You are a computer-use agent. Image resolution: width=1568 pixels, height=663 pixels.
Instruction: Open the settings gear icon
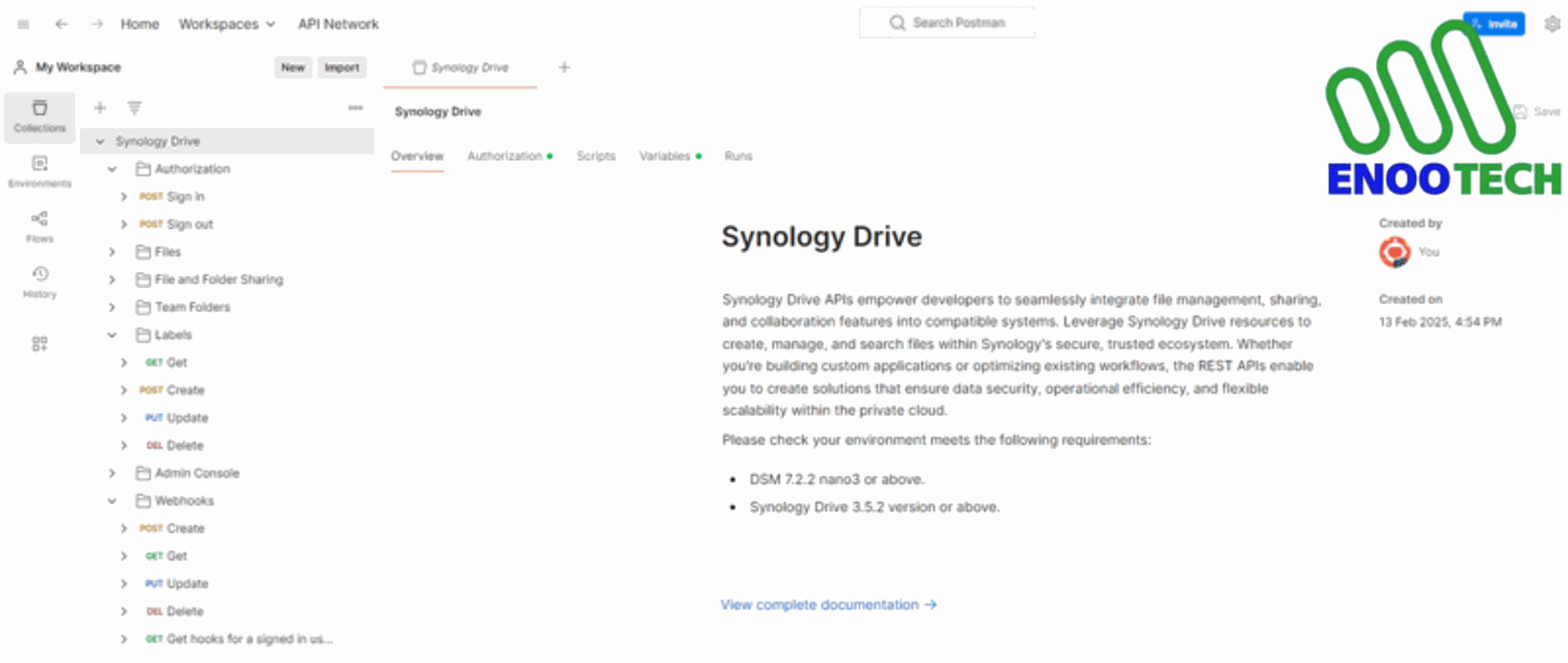pos(1552,24)
